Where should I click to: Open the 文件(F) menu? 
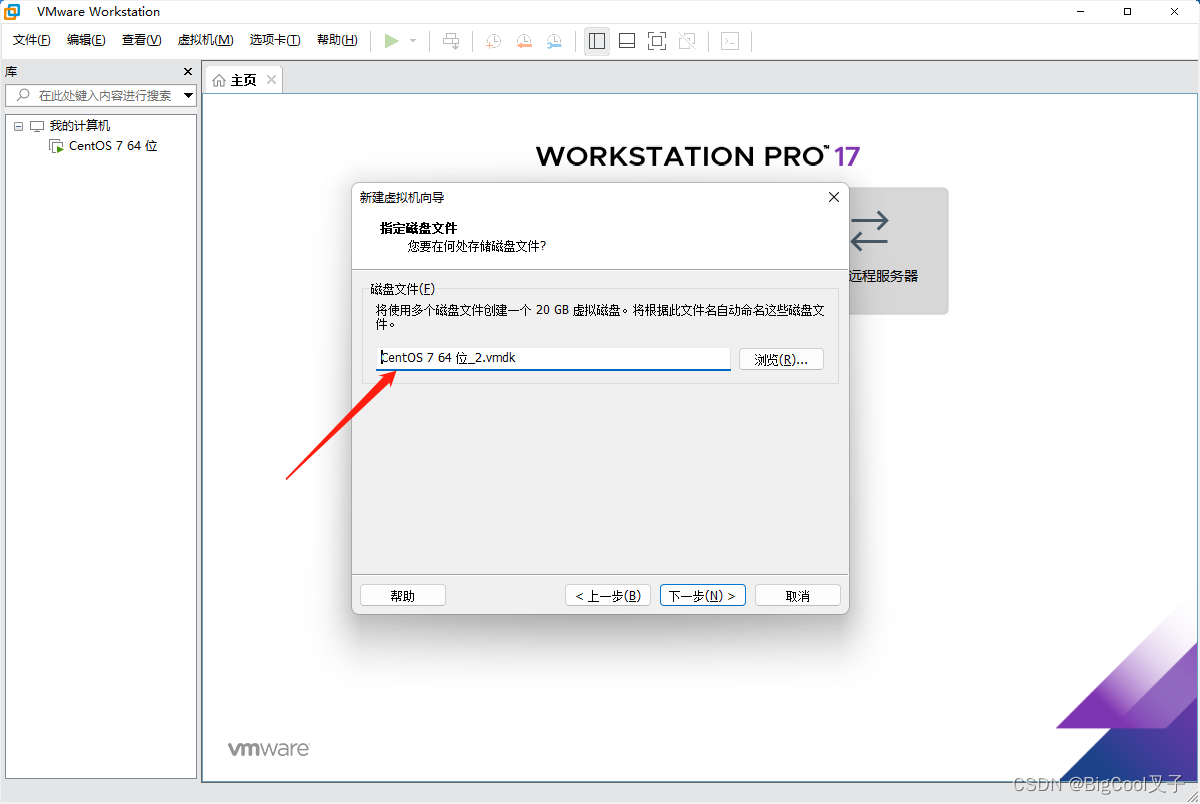point(32,40)
